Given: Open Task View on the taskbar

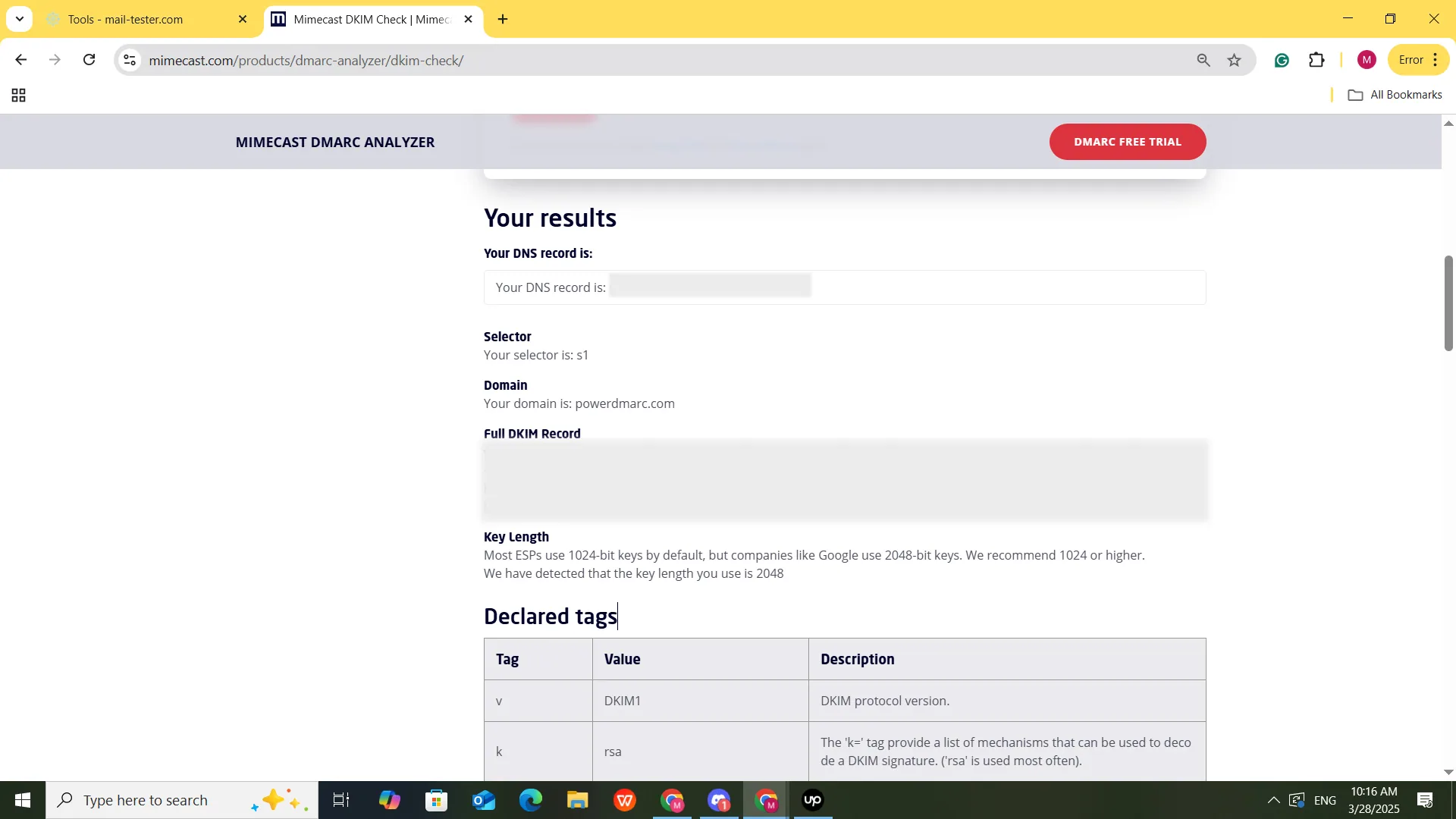Looking at the screenshot, I should (x=341, y=800).
